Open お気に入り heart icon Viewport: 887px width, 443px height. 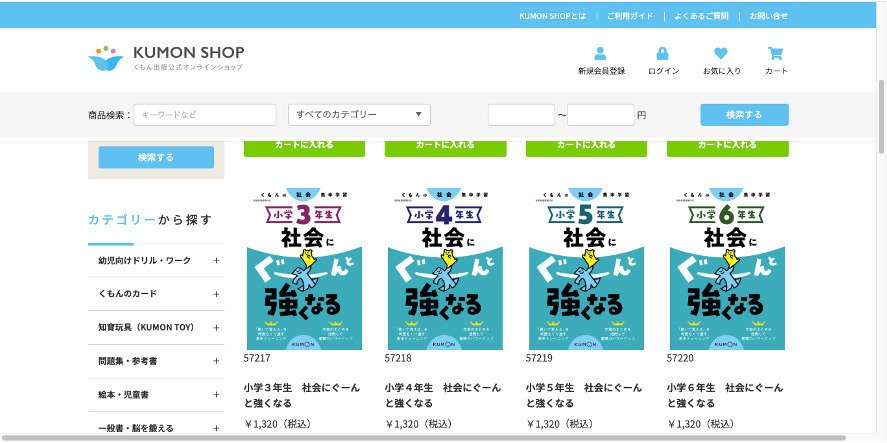coord(721,54)
